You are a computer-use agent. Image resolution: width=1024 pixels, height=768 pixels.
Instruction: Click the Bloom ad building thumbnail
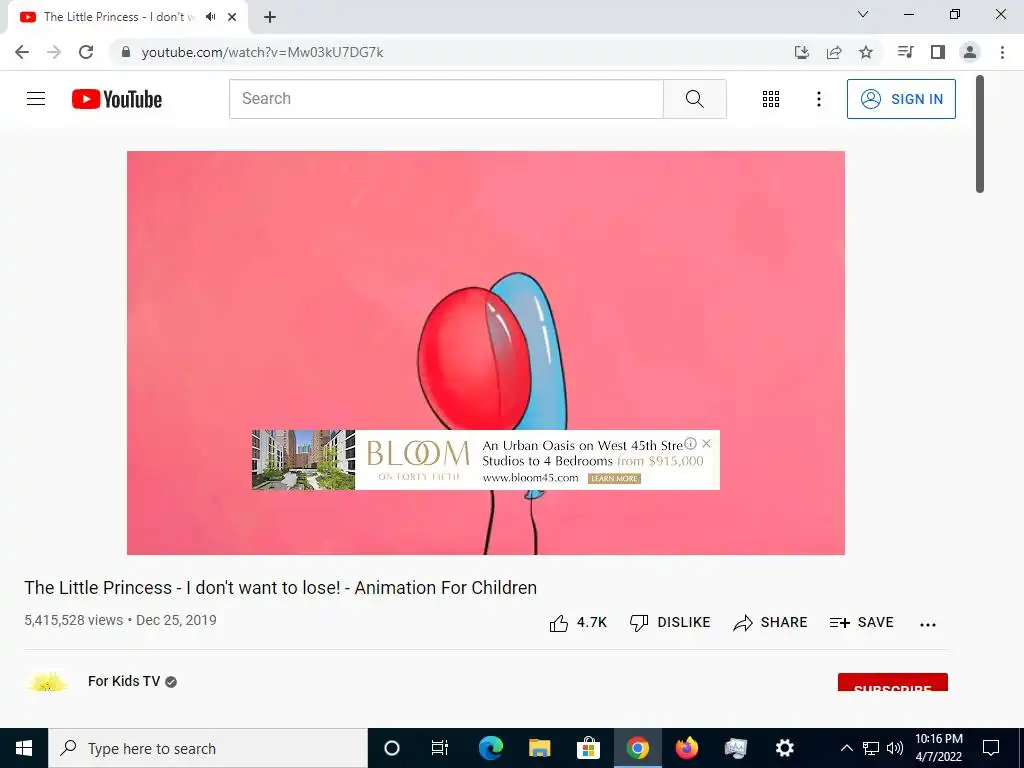(x=304, y=460)
